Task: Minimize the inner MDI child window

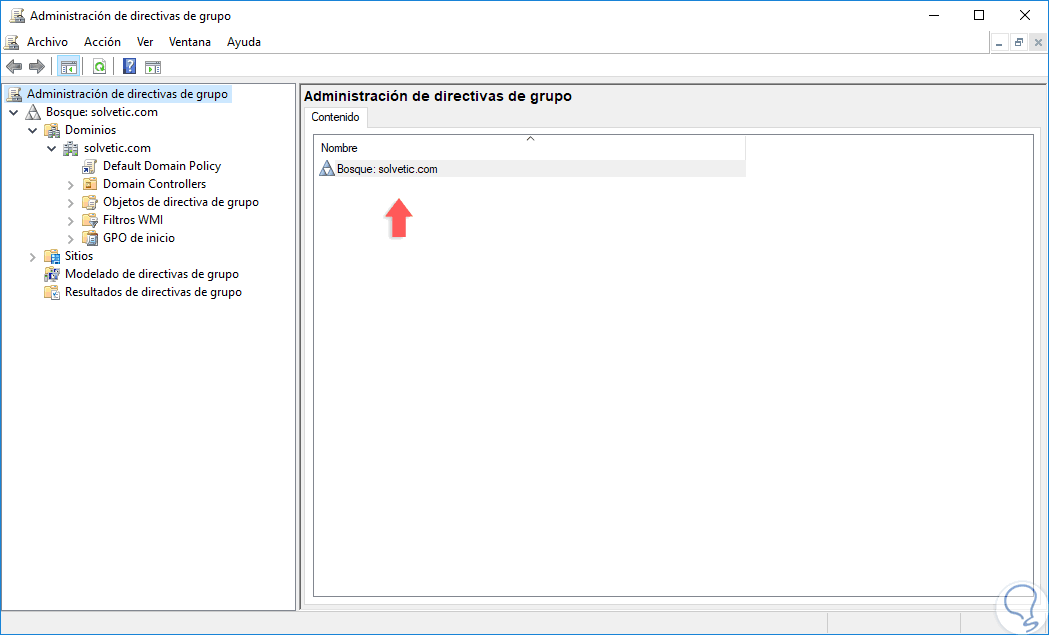Action: [x=999, y=43]
